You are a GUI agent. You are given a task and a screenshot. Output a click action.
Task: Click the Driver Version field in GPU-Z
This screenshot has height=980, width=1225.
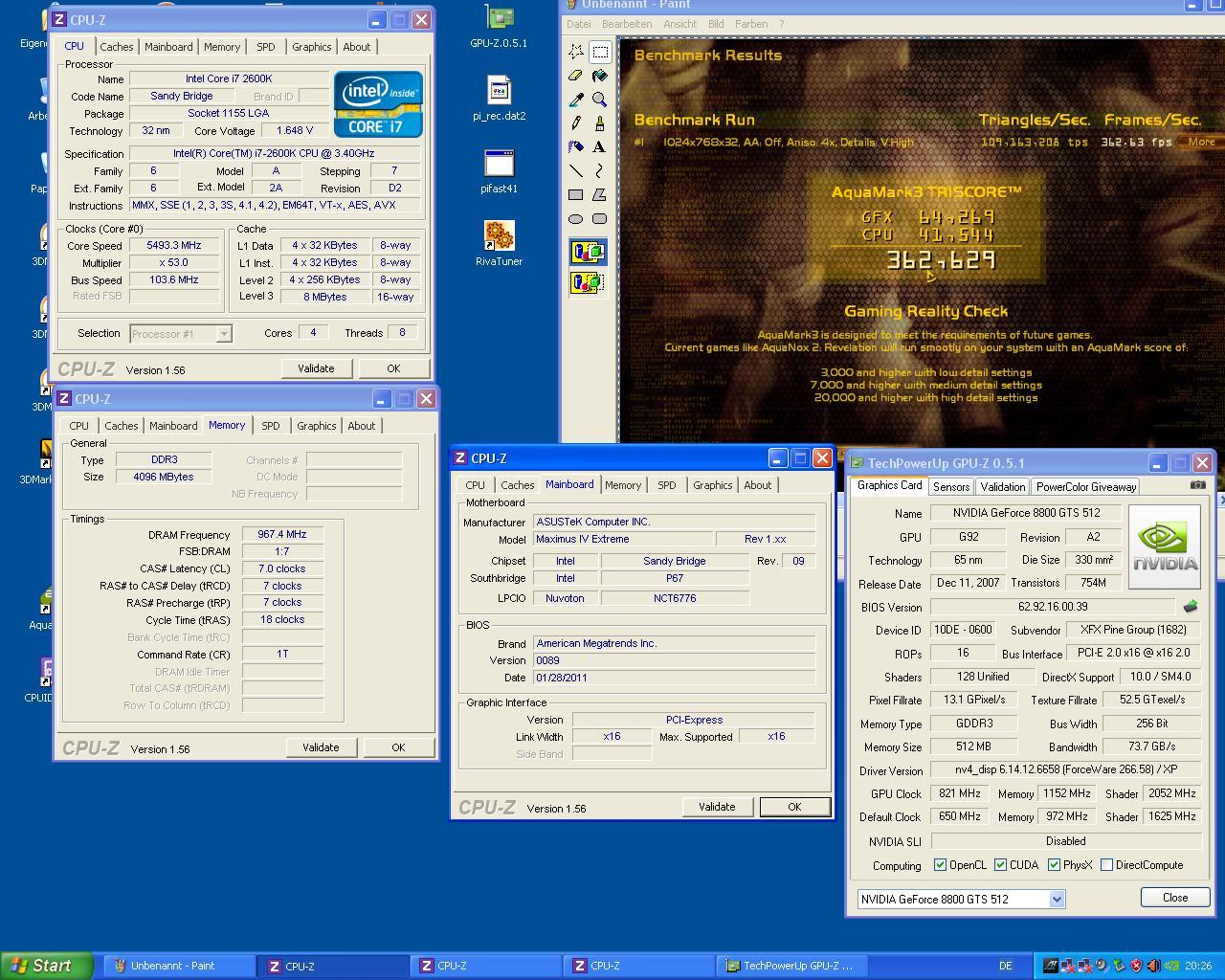1066,770
